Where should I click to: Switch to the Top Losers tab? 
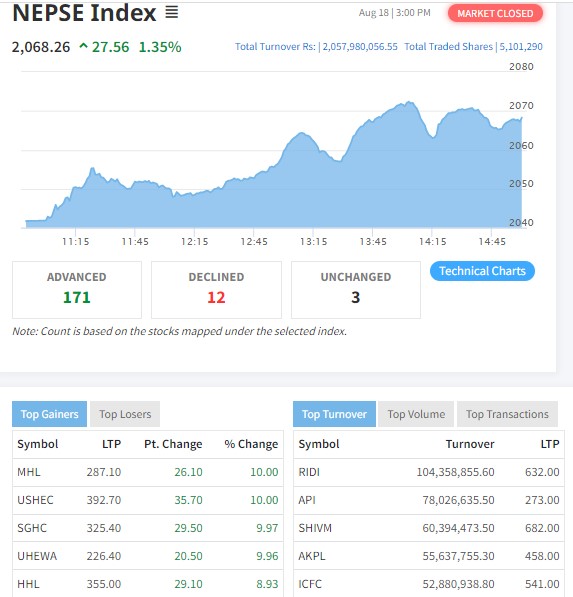click(125, 414)
